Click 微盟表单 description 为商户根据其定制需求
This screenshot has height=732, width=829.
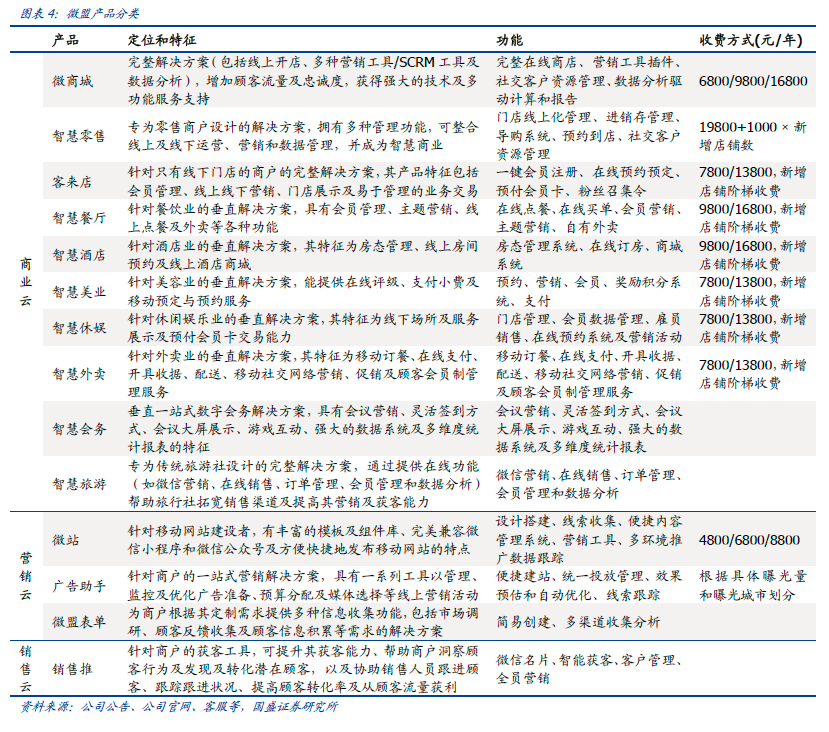point(303,622)
